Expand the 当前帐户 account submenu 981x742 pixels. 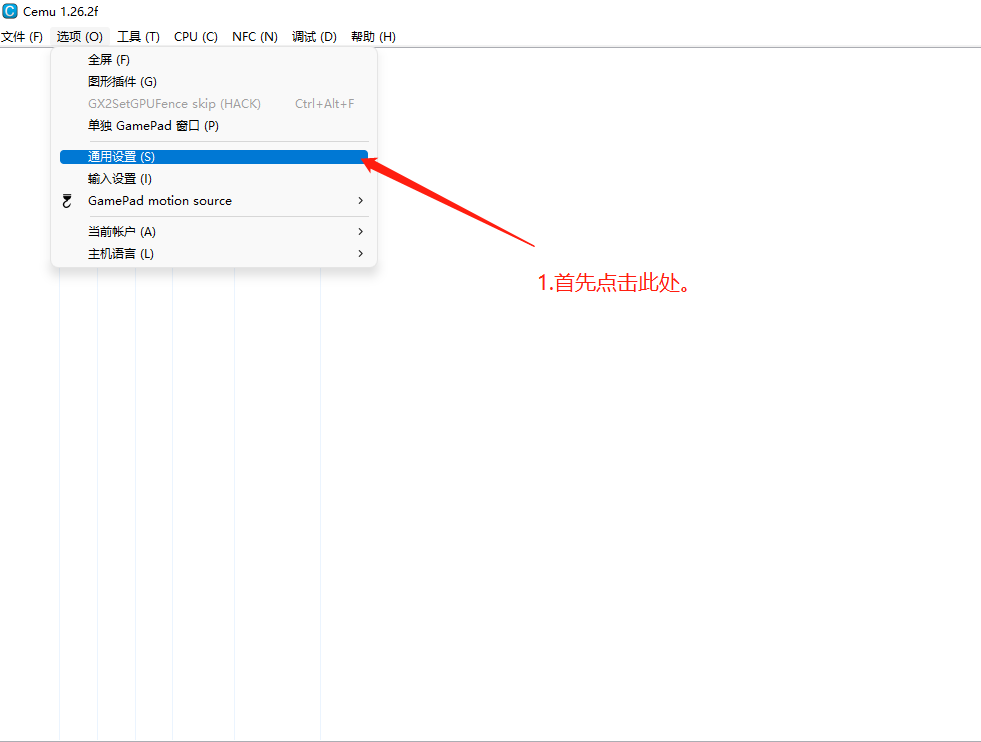(360, 231)
